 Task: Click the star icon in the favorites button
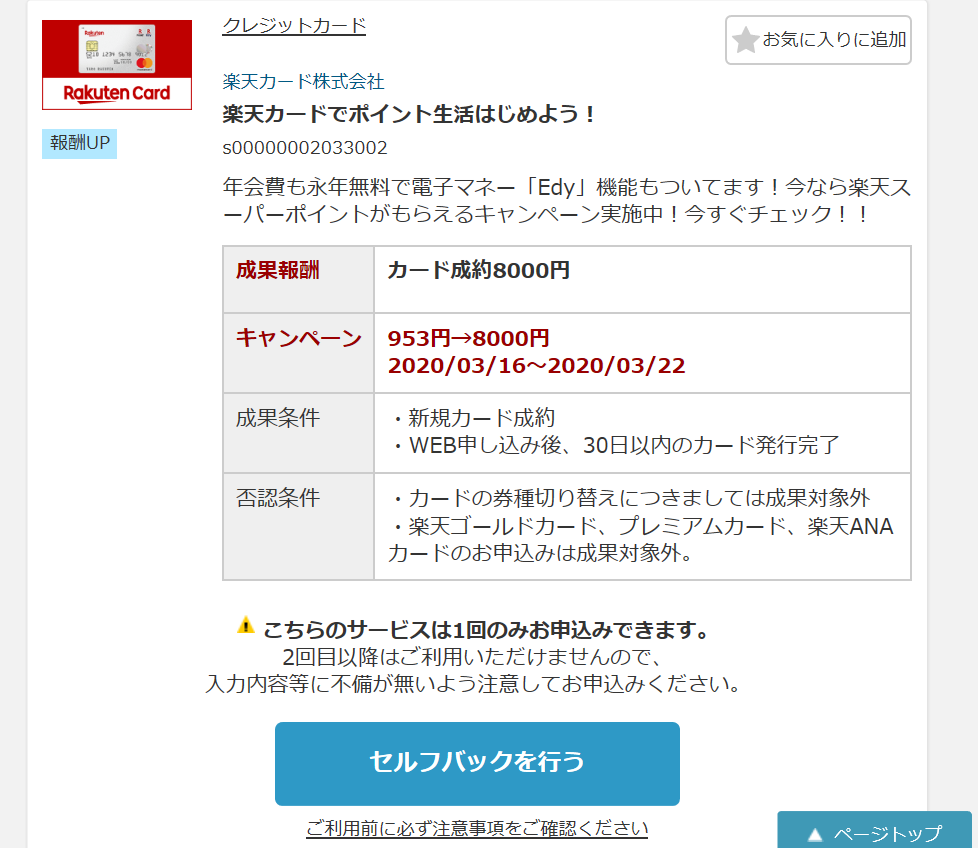click(745, 40)
